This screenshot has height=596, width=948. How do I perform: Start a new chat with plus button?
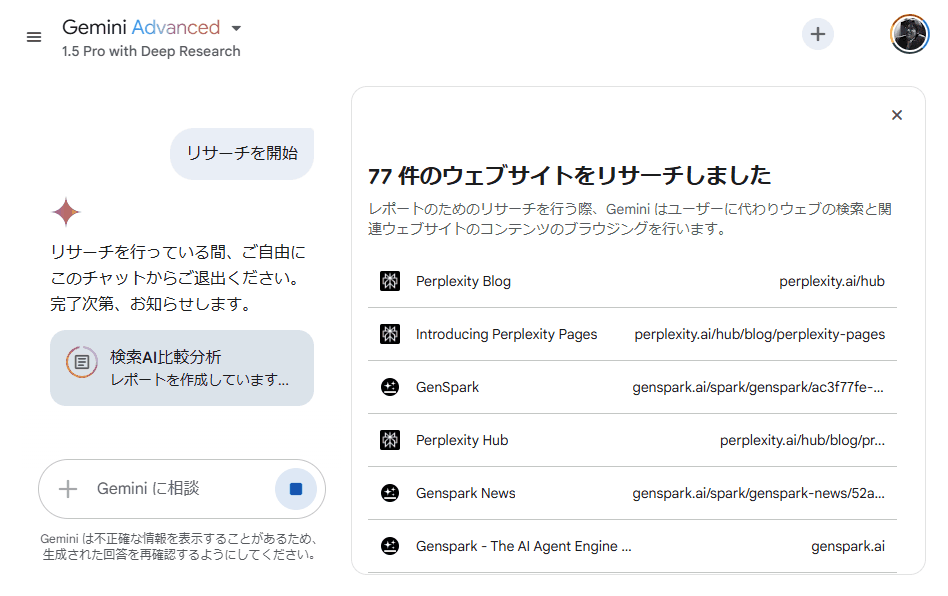point(817,34)
